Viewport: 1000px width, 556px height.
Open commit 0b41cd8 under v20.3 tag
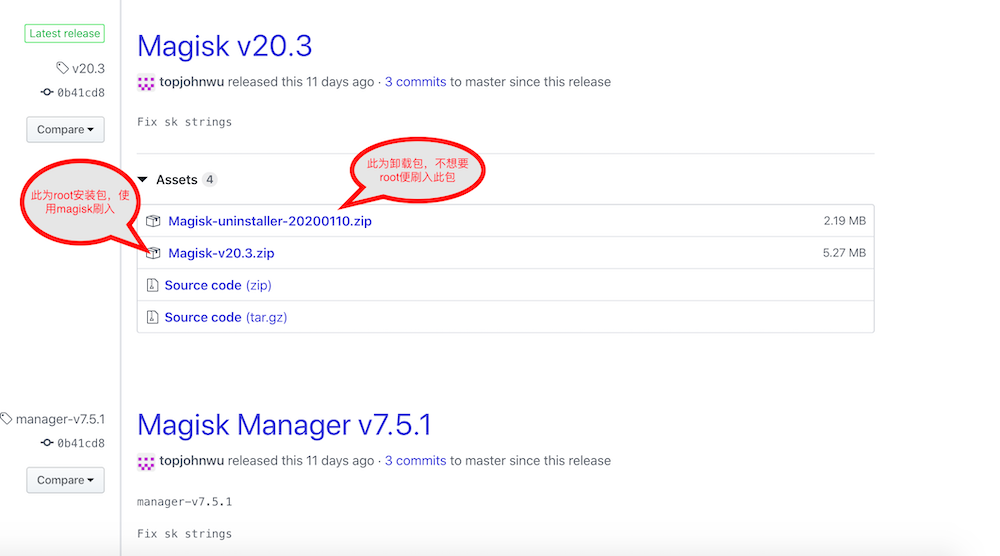point(81,92)
